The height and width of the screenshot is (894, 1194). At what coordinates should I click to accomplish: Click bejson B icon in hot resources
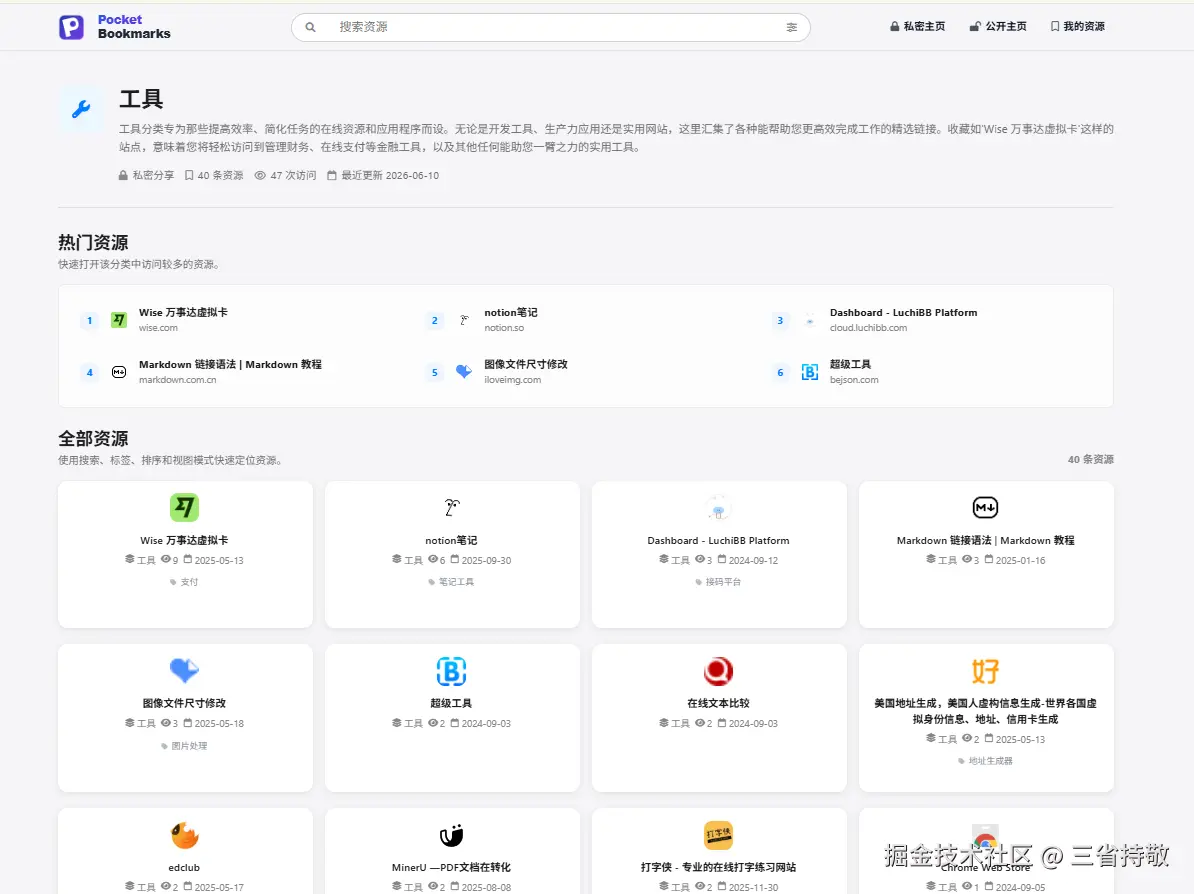coord(809,372)
